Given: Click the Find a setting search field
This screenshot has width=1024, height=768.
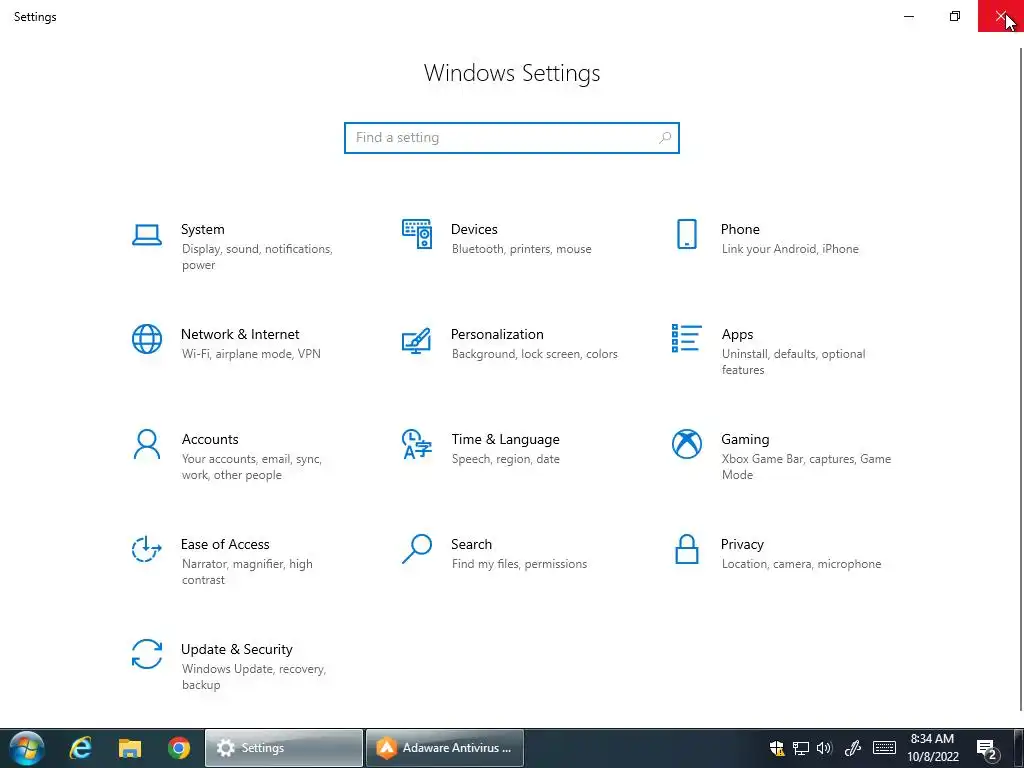Looking at the screenshot, I should coord(512,138).
